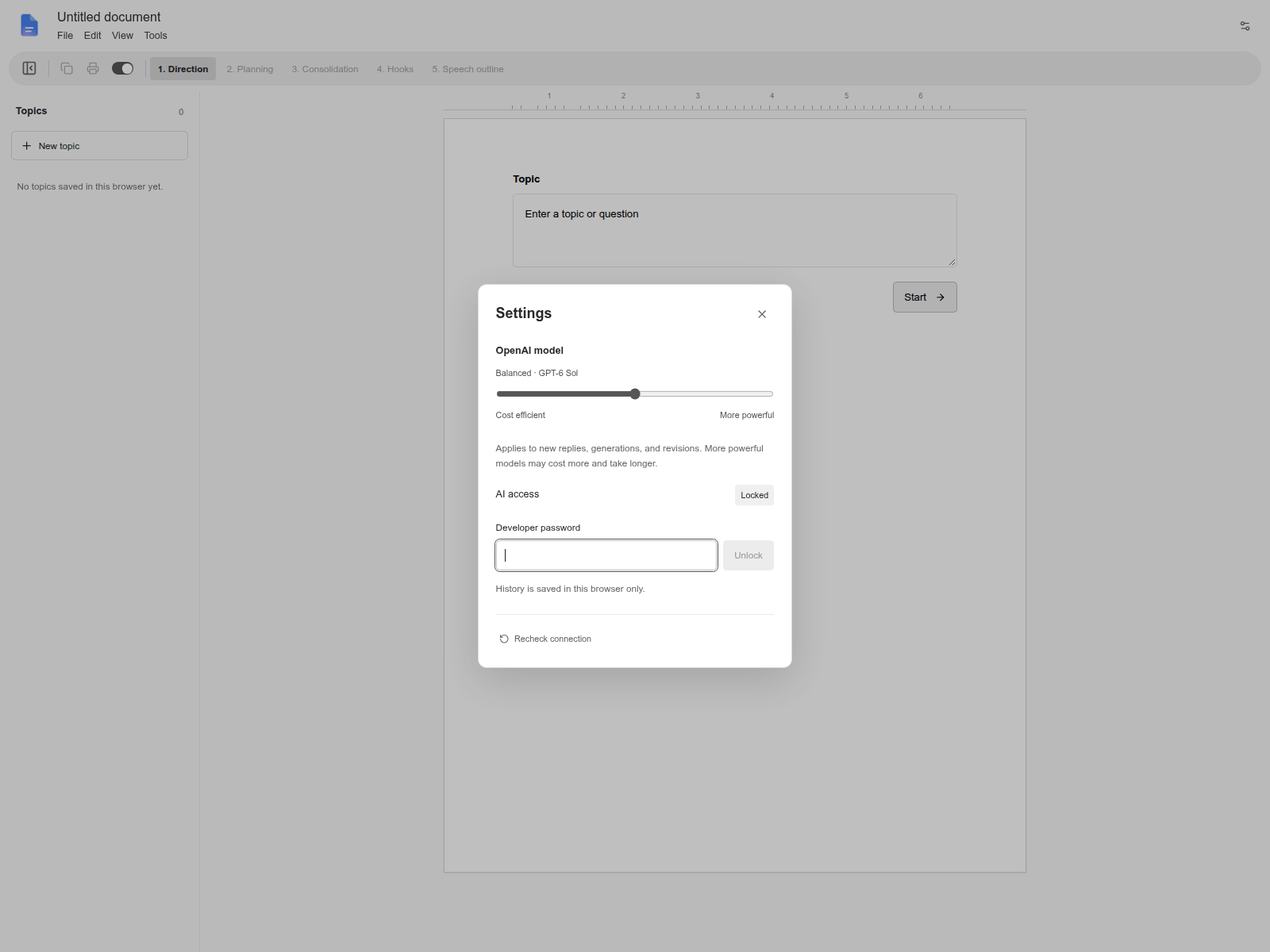1270x952 pixels.
Task: Open settings sliders icon at top right
Action: click(x=1245, y=26)
